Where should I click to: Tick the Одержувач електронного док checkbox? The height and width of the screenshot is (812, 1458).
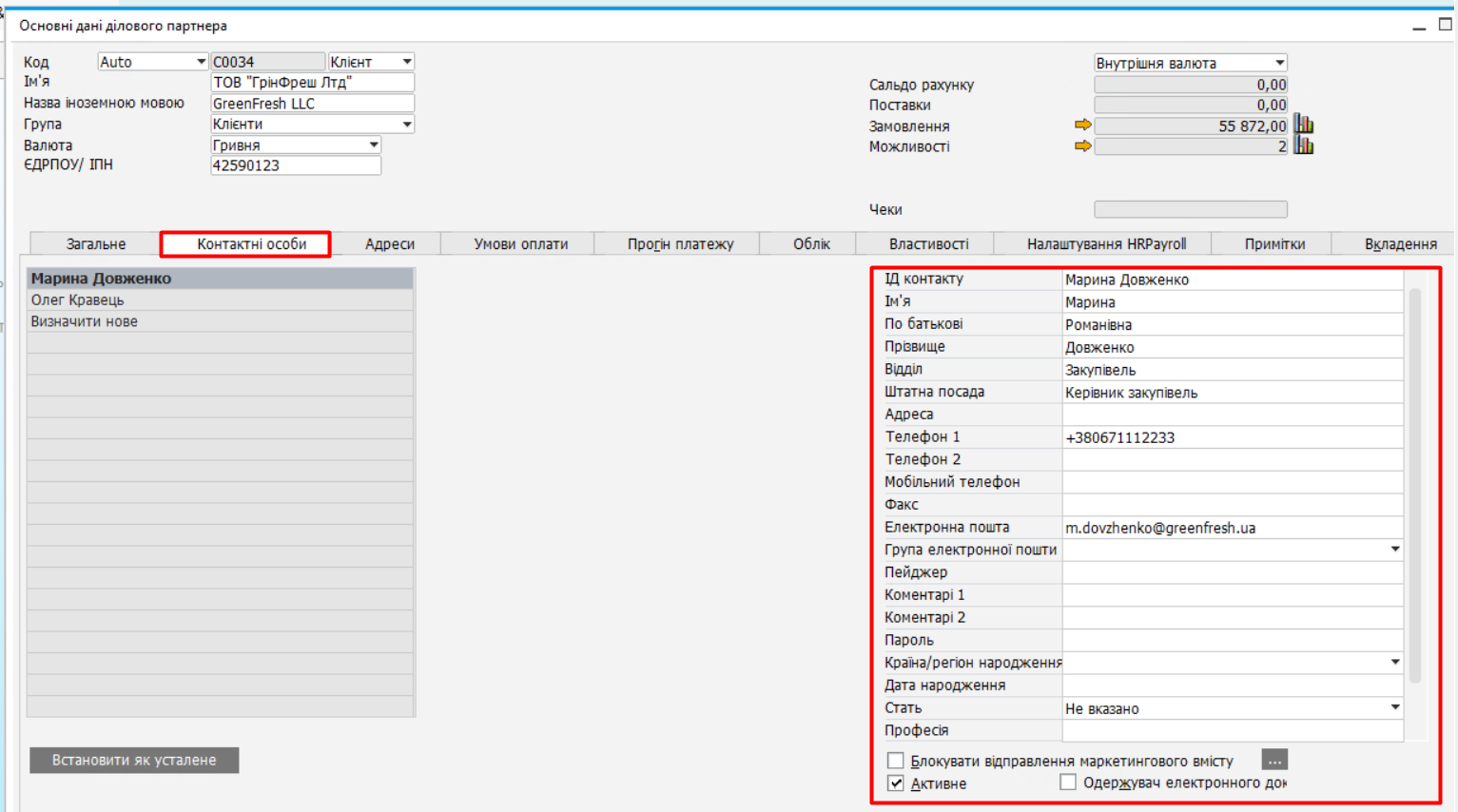pyautogui.click(x=1068, y=783)
